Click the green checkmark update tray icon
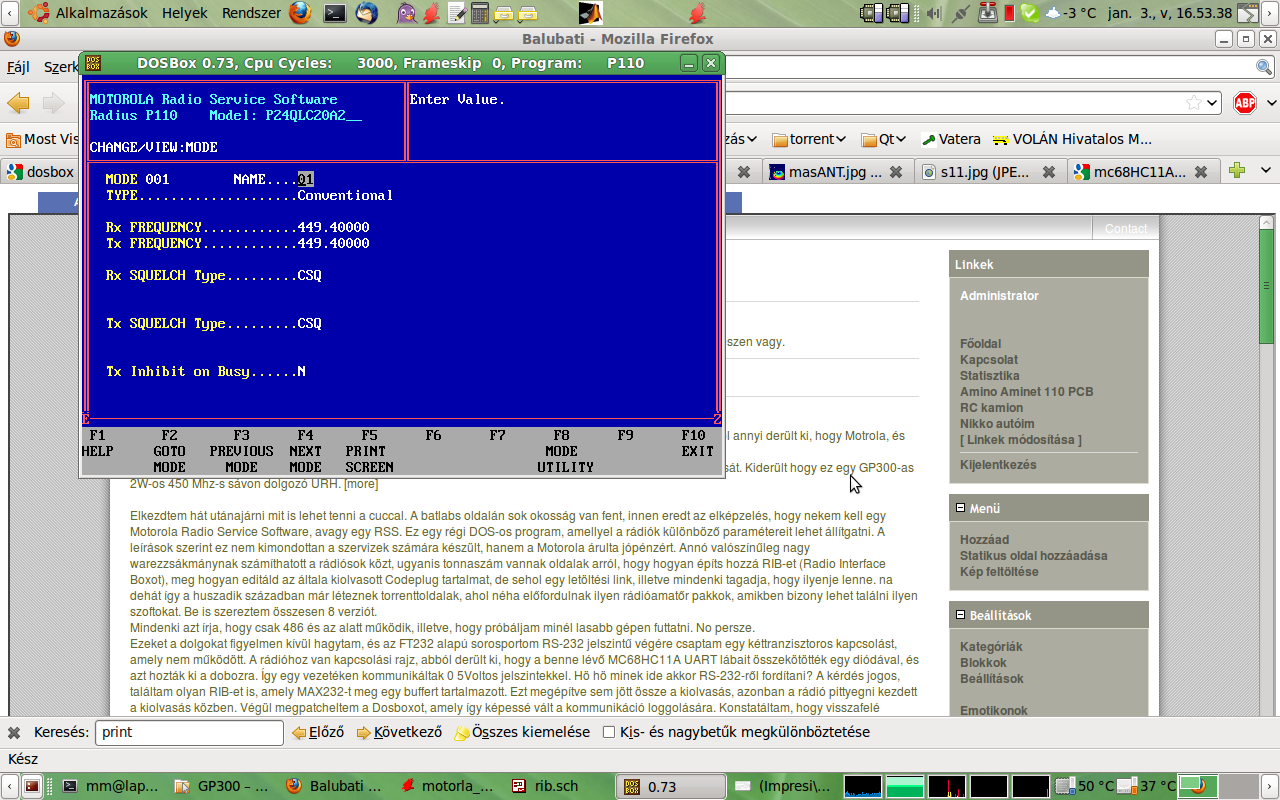This screenshot has width=1280, height=800. [1030, 13]
